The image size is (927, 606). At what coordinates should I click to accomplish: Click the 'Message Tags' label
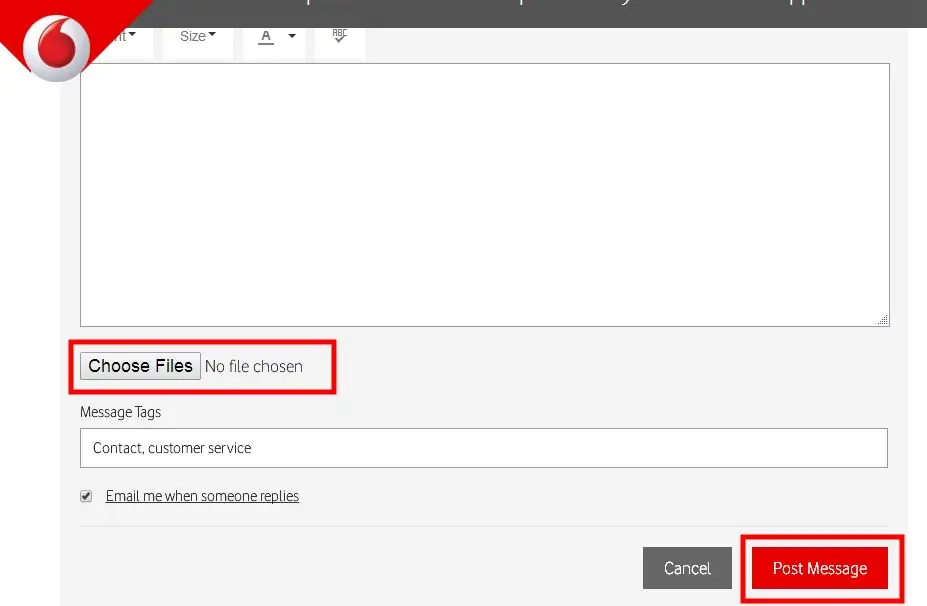coord(120,412)
